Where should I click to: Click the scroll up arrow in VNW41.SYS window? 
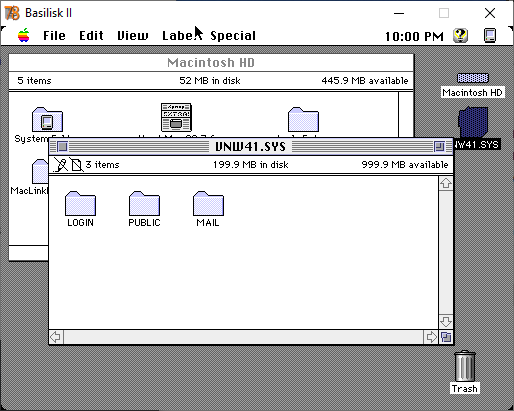click(x=446, y=183)
